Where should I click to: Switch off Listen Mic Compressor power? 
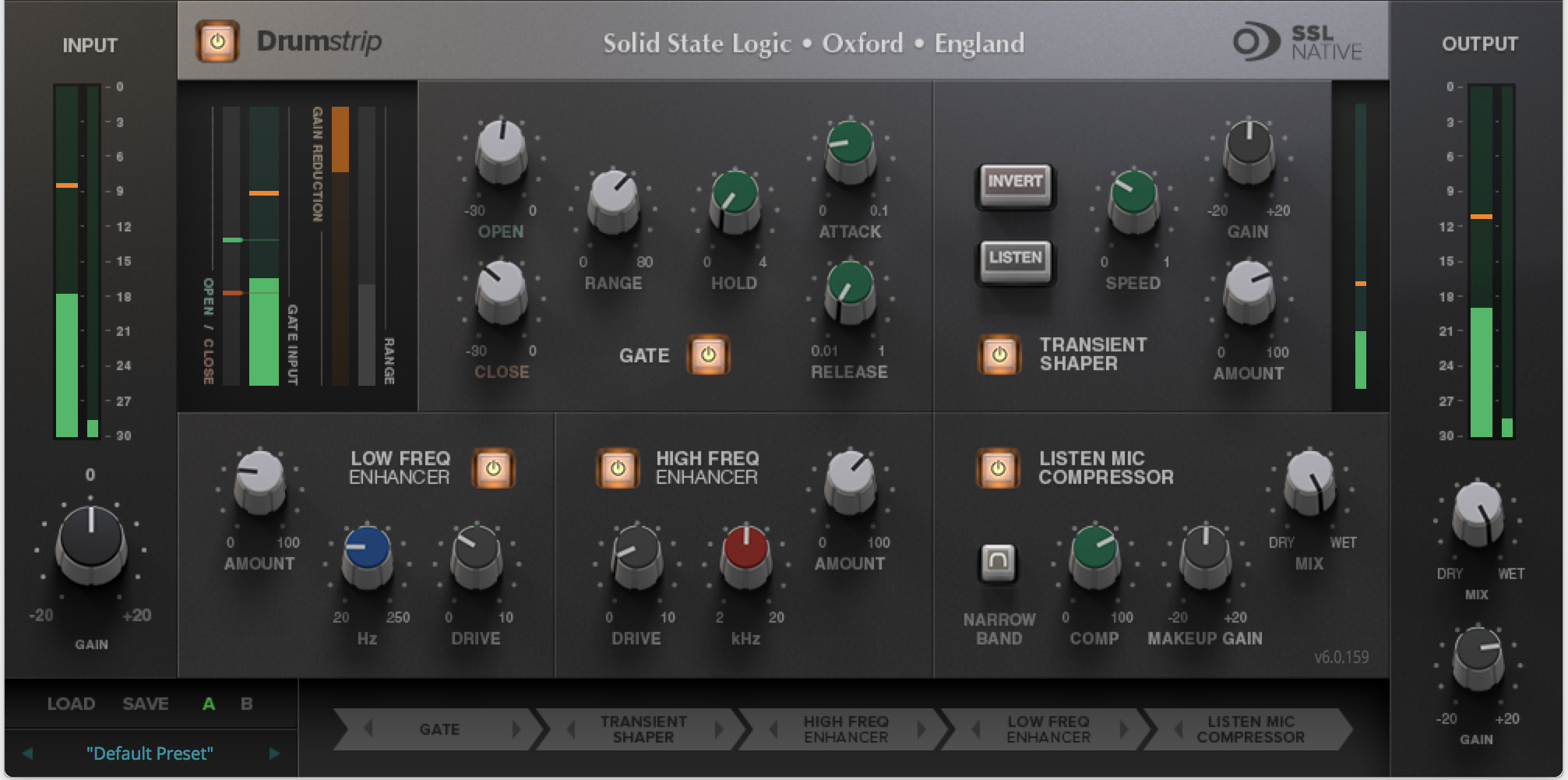tap(998, 468)
